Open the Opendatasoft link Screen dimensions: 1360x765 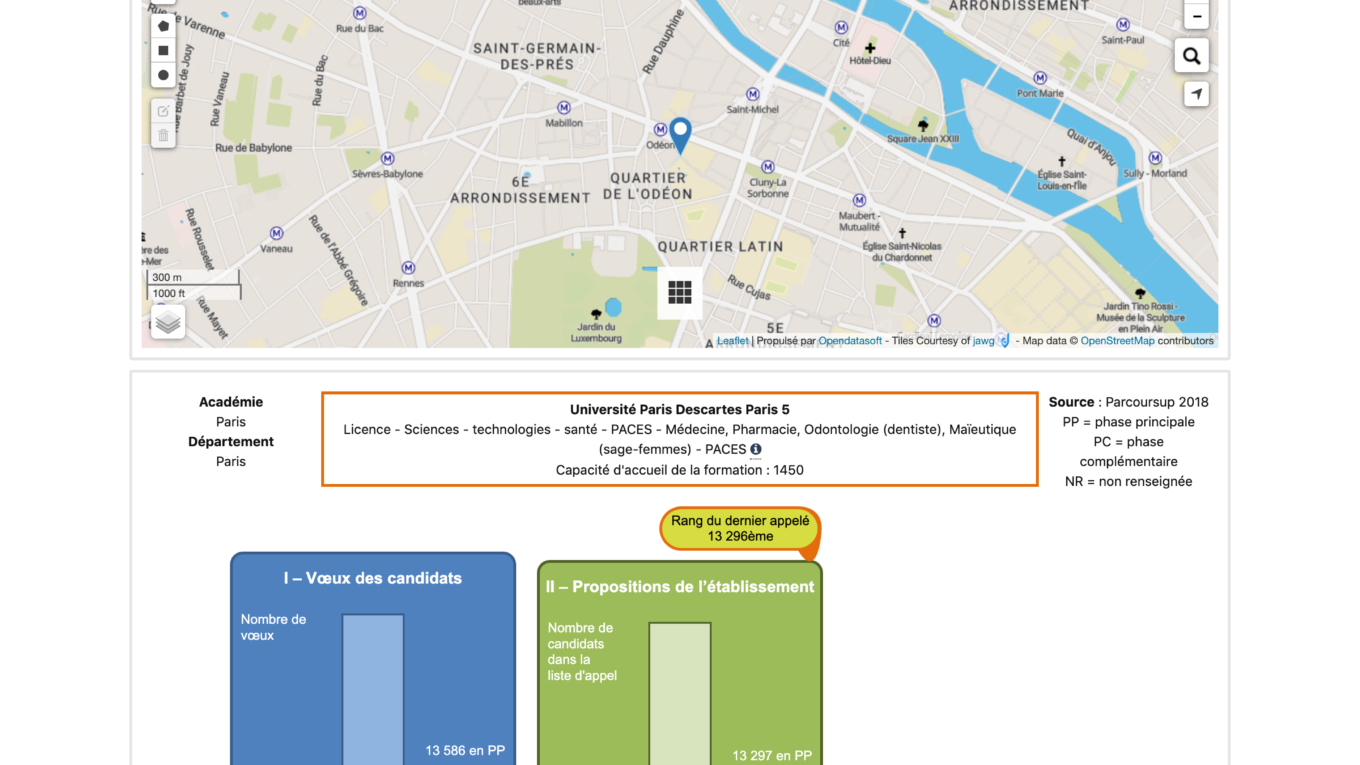tap(850, 341)
